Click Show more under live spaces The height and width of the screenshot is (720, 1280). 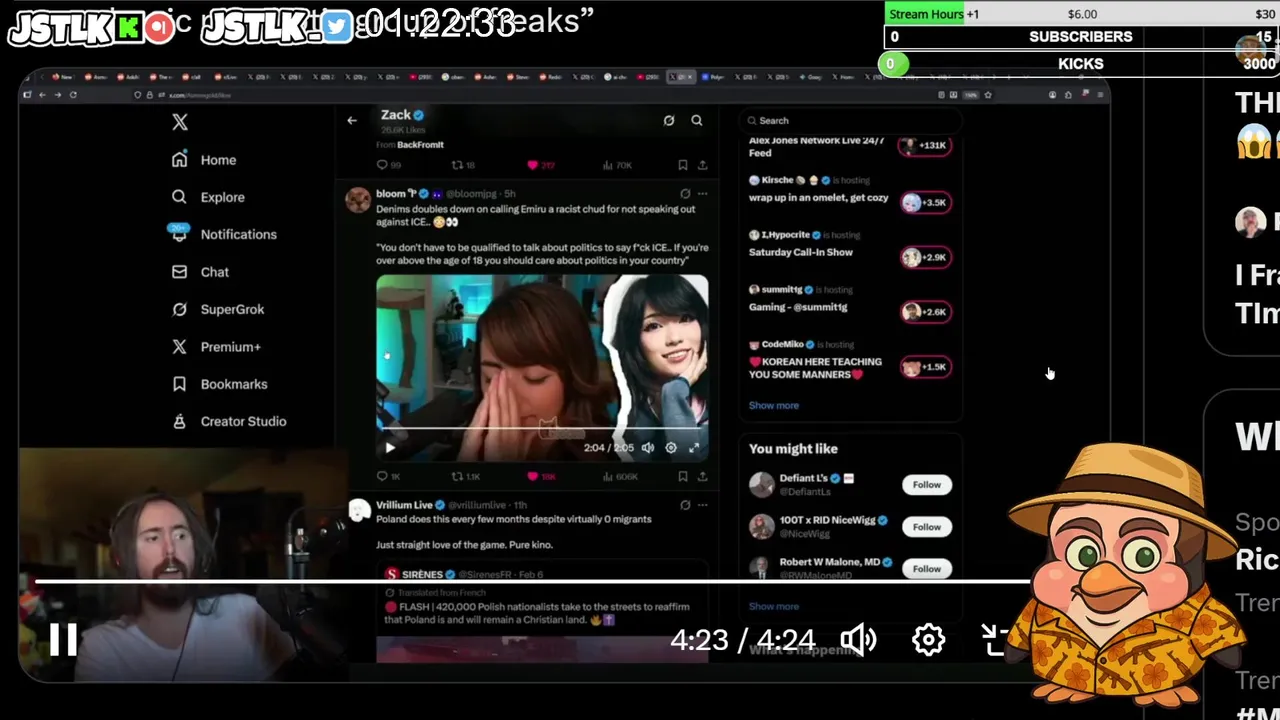click(774, 406)
